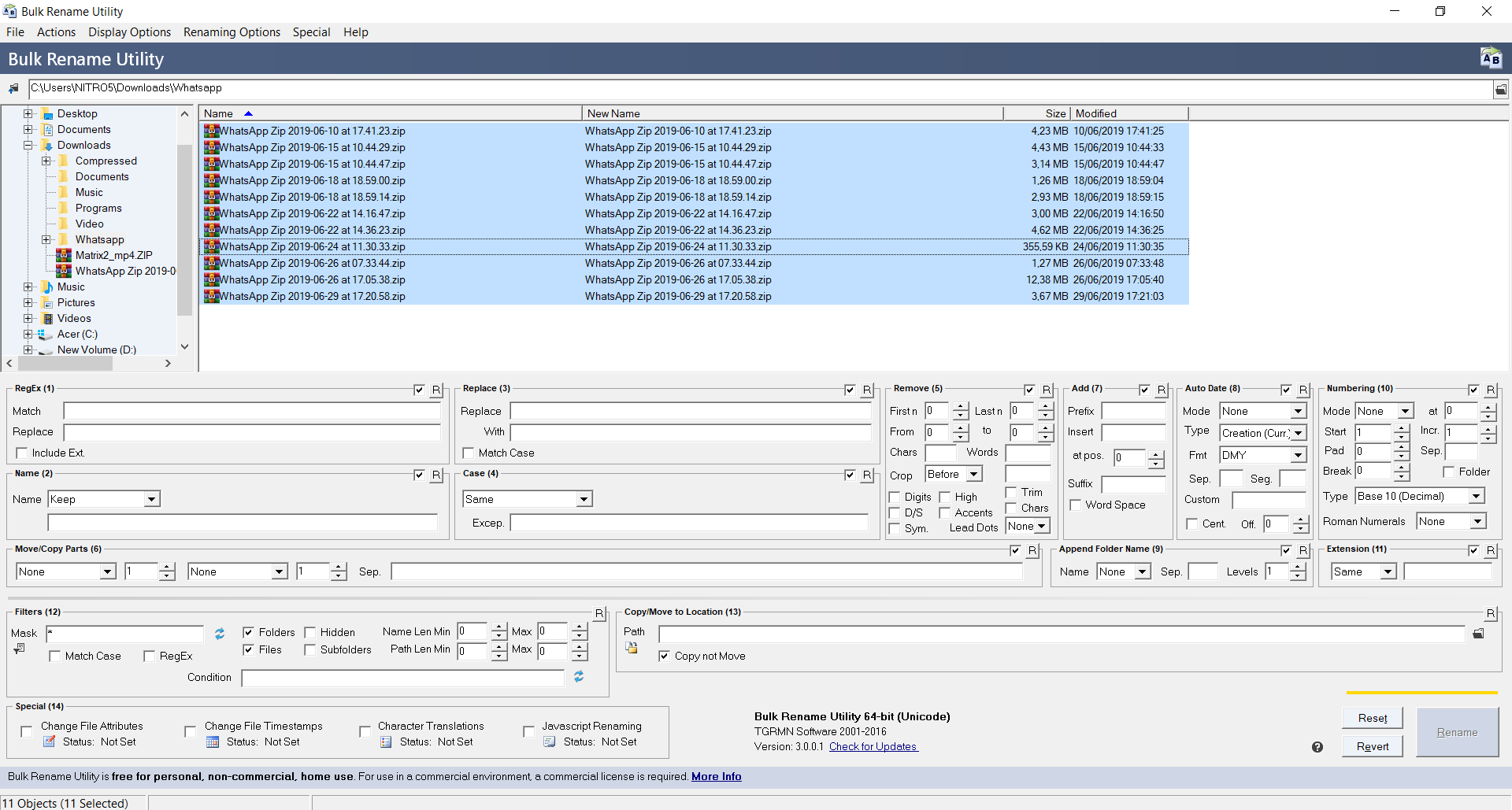Click the browse folder icon beside path bar
Image resolution: width=1512 pixels, height=810 pixels.
1501,89
